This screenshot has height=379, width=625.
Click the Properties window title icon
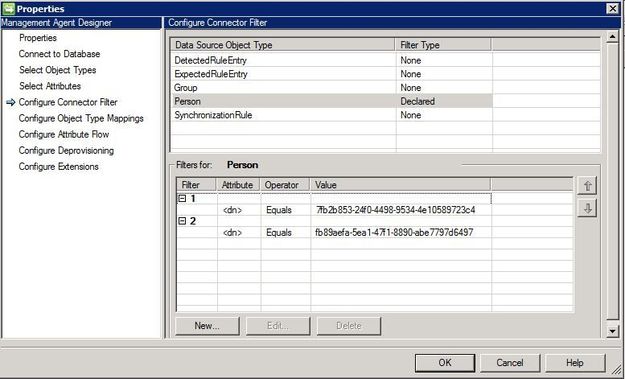tap(8, 8)
